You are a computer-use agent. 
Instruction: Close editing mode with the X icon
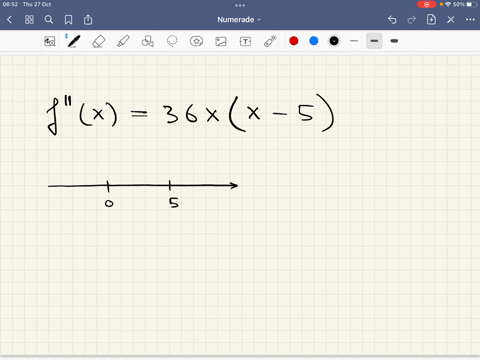point(451,20)
